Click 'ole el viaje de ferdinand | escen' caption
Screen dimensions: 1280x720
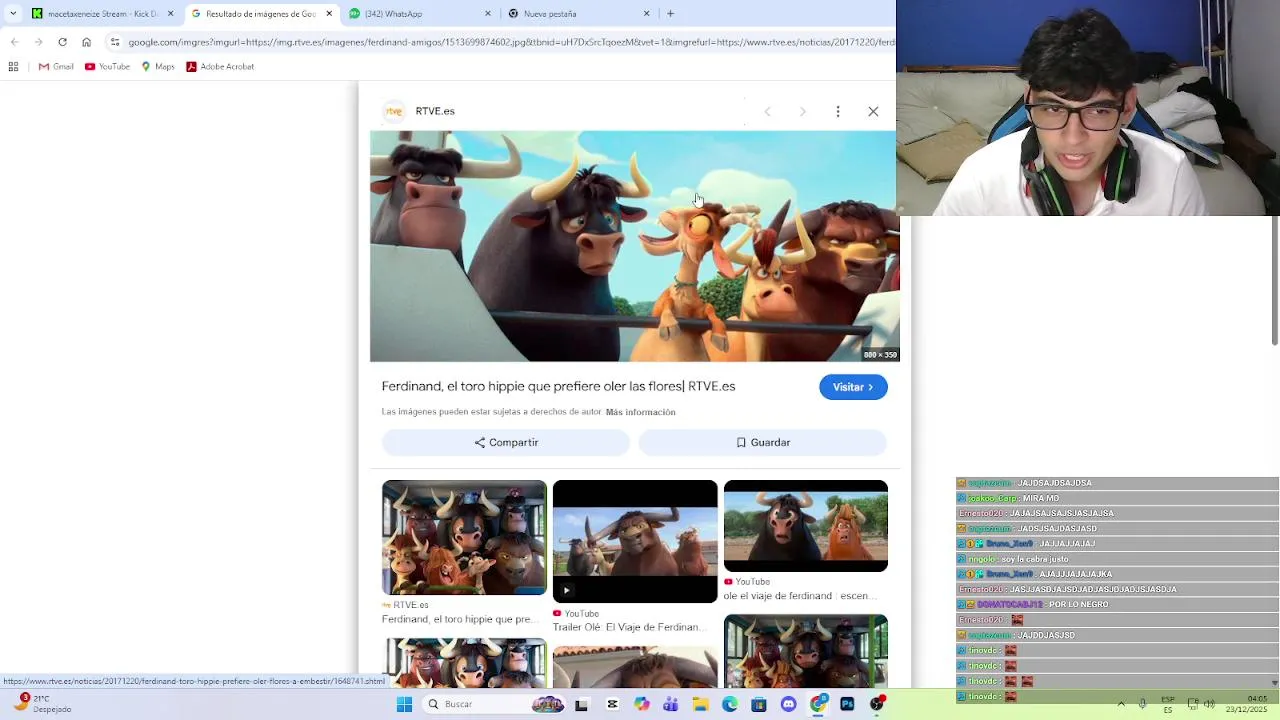[802, 595]
